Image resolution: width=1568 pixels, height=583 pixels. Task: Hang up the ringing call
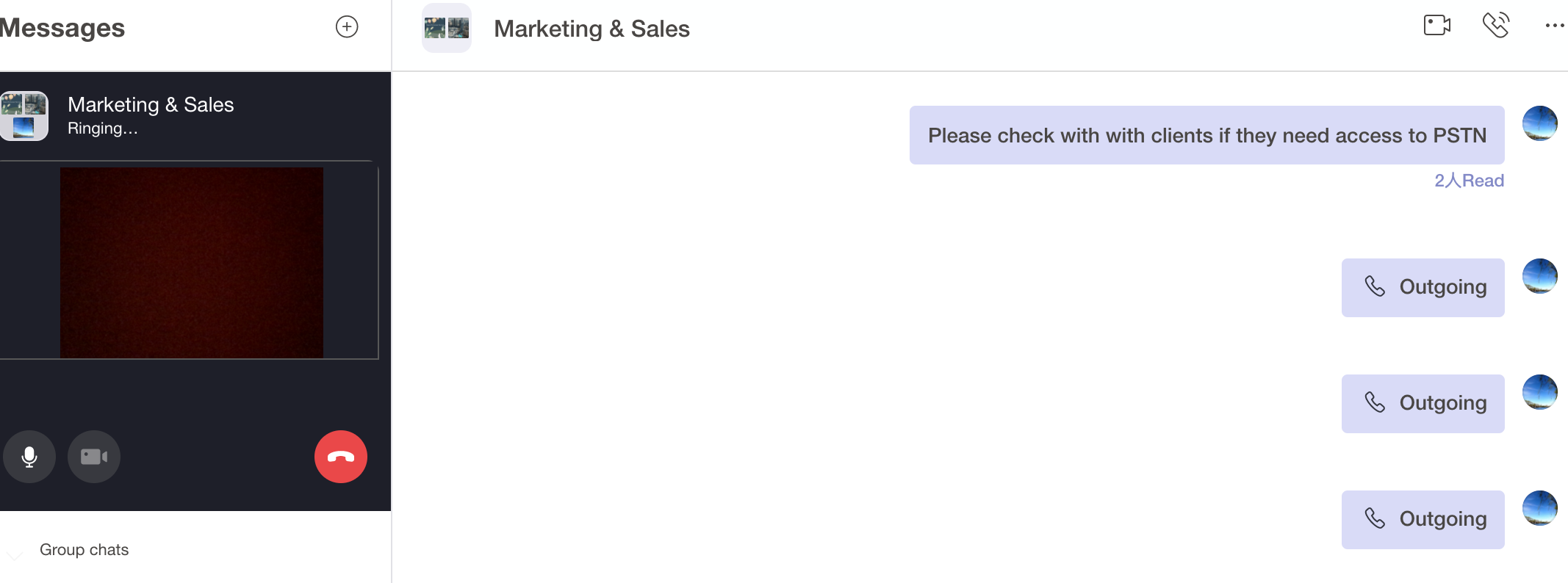click(x=341, y=457)
